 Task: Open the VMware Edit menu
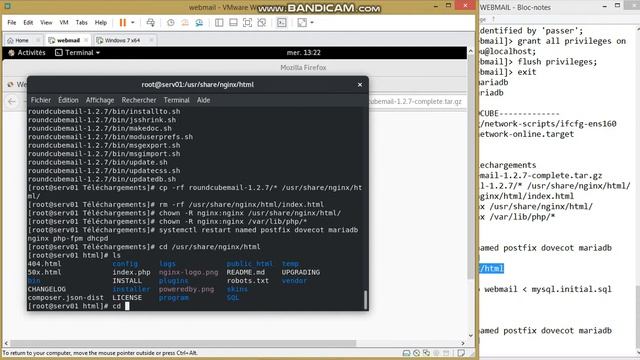(28, 22)
